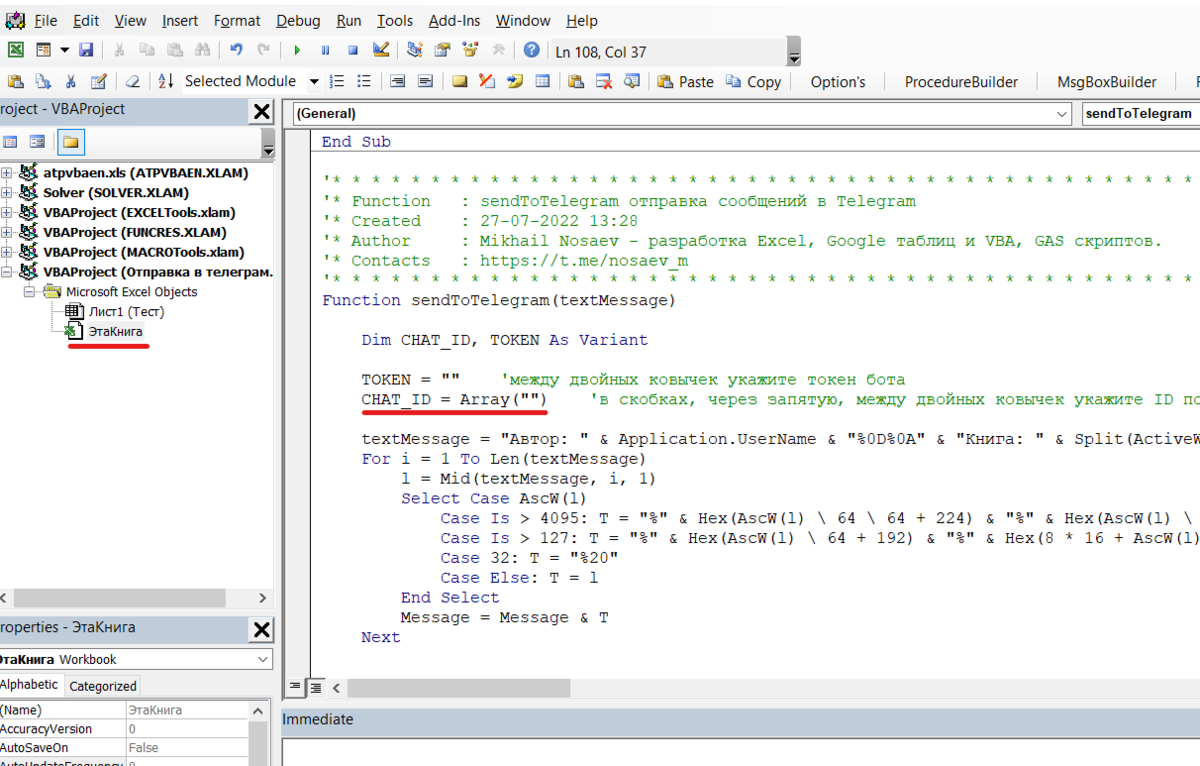Click View Code icon in Project panel
The image size is (1200, 766).
(9, 142)
